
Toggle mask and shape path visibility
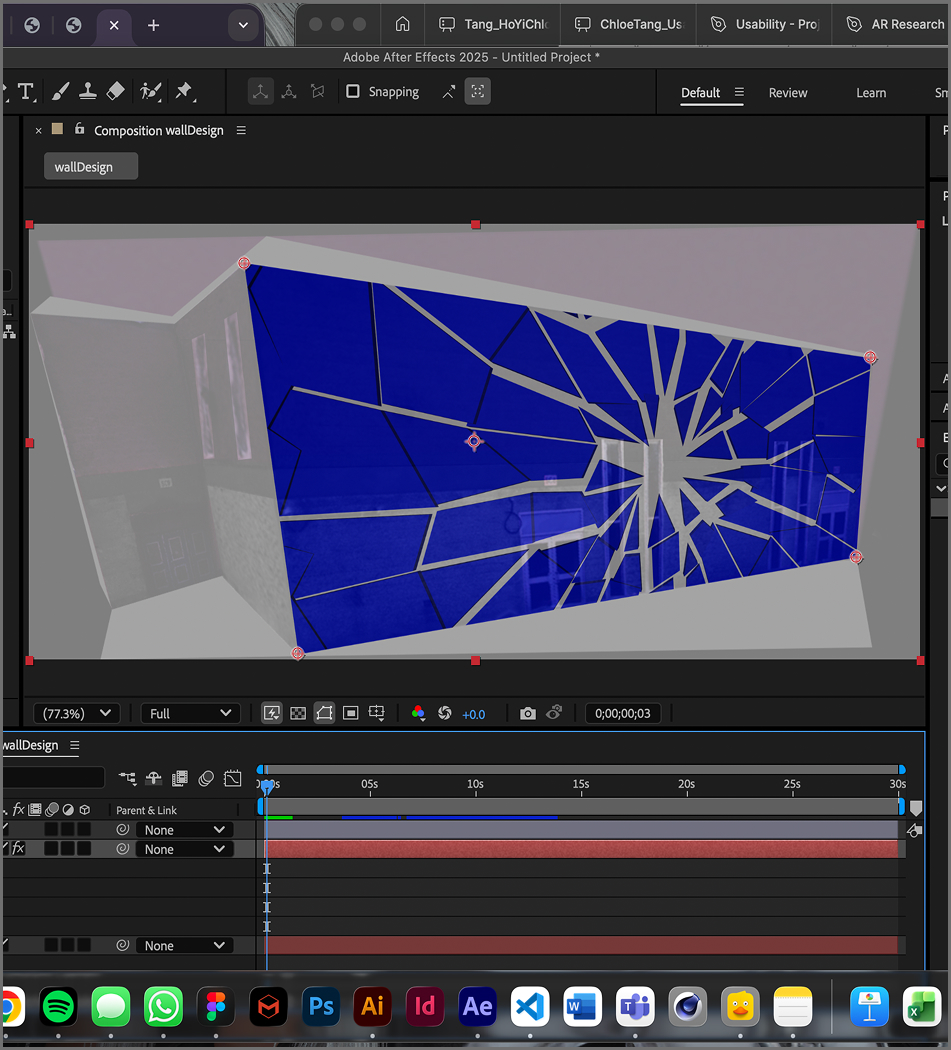[x=323, y=712]
